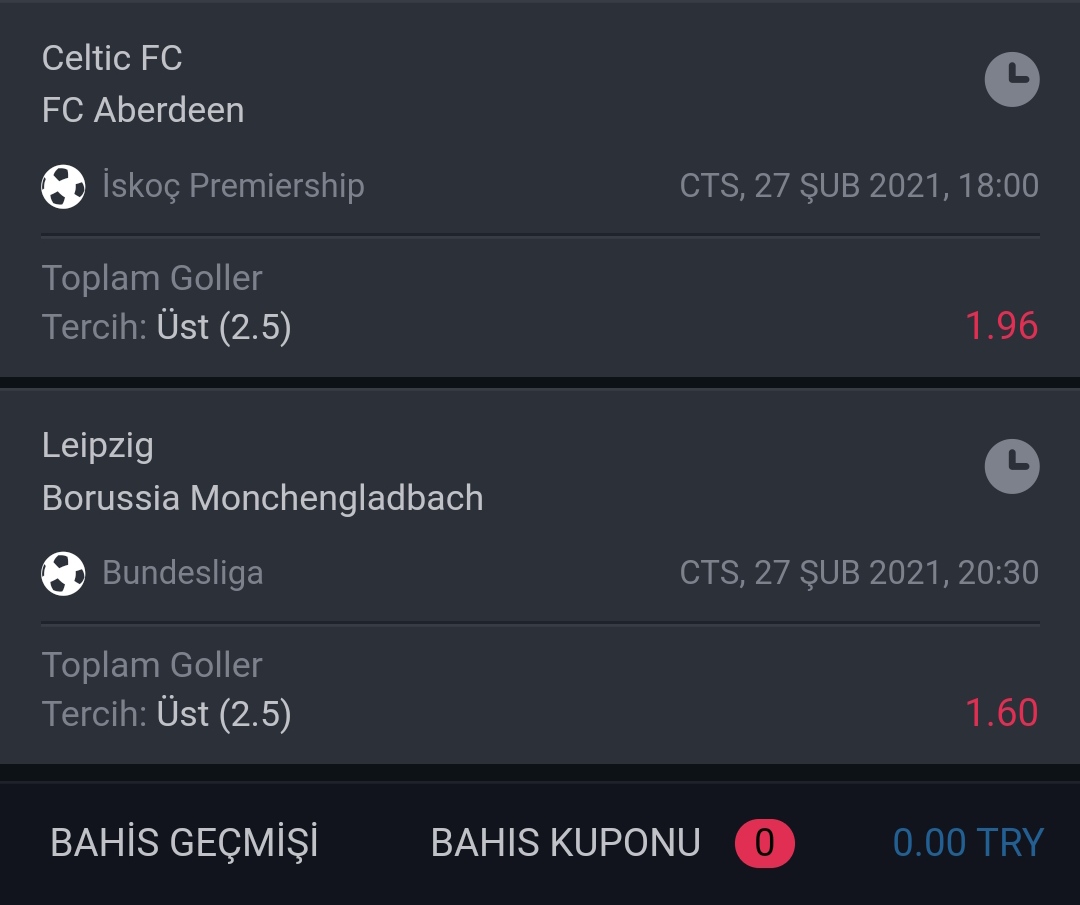
Task: Tap the 0.00 TRY balance amount
Action: [968, 842]
